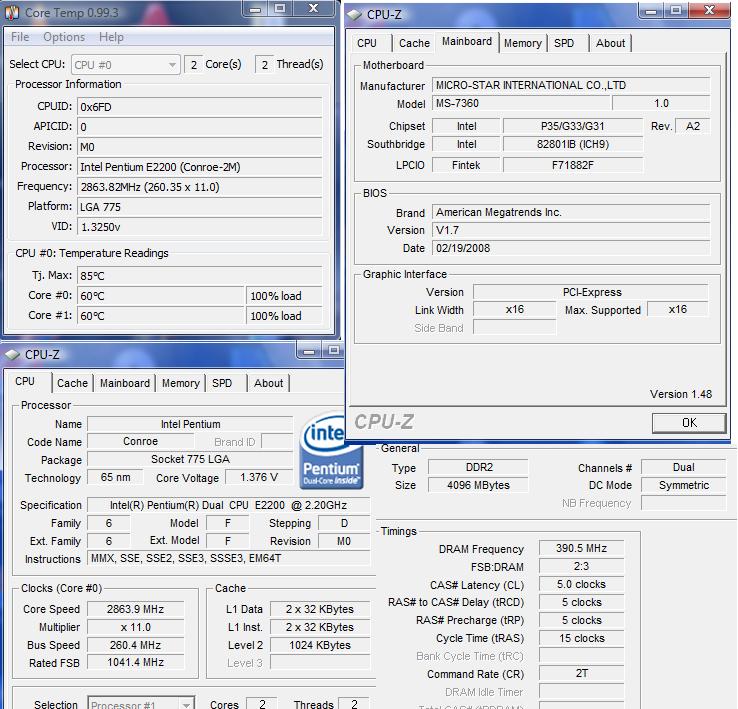Click the Rated FSB value 1041.4 MHz
Image resolution: width=738 pixels, height=709 pixels.
[x=136, y=662]
